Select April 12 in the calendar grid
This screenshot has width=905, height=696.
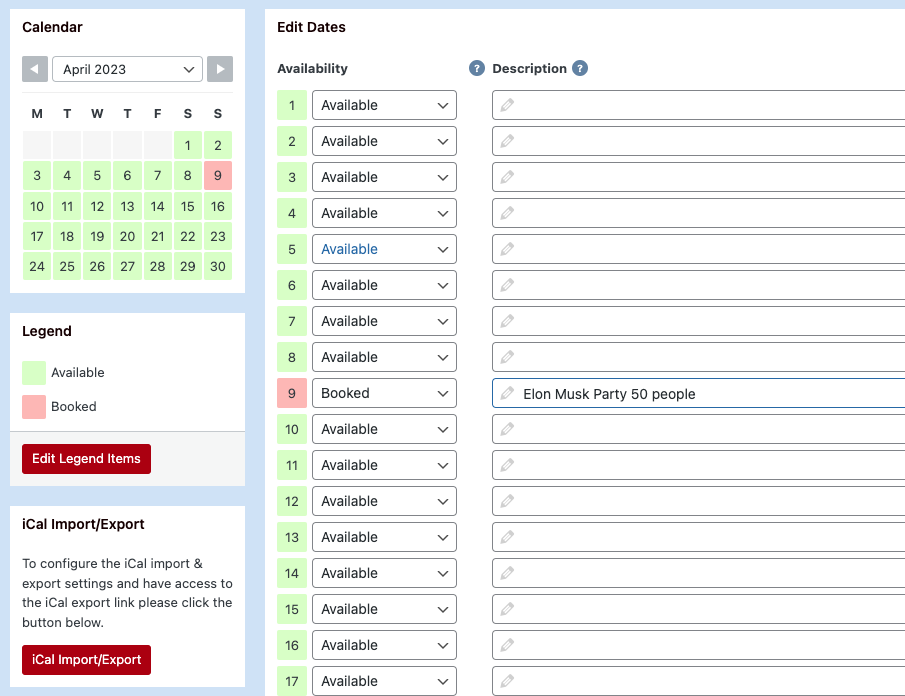pyautogui.click(x=97, y=206)
